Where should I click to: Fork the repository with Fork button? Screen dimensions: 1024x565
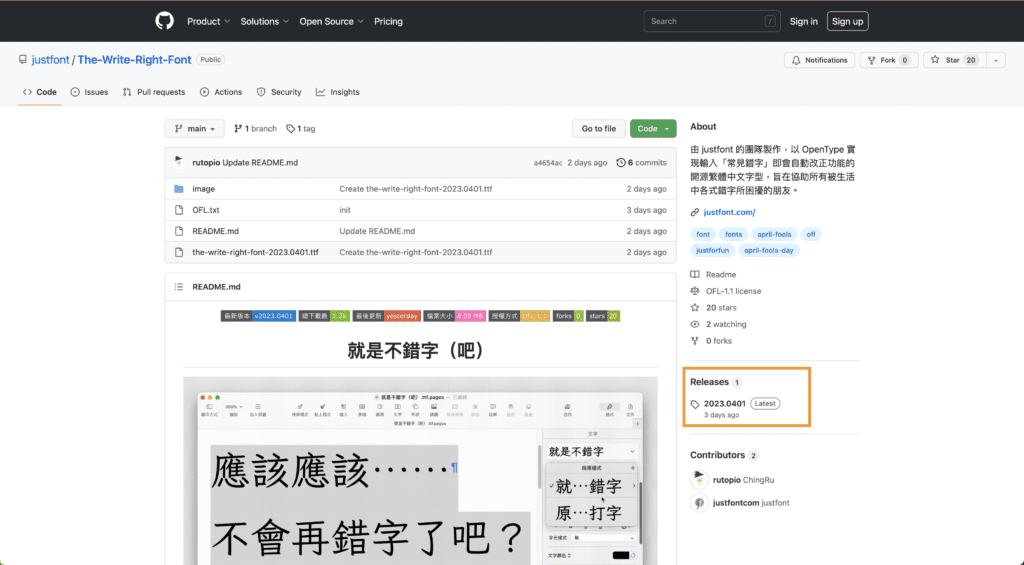(x=889, y=60)
